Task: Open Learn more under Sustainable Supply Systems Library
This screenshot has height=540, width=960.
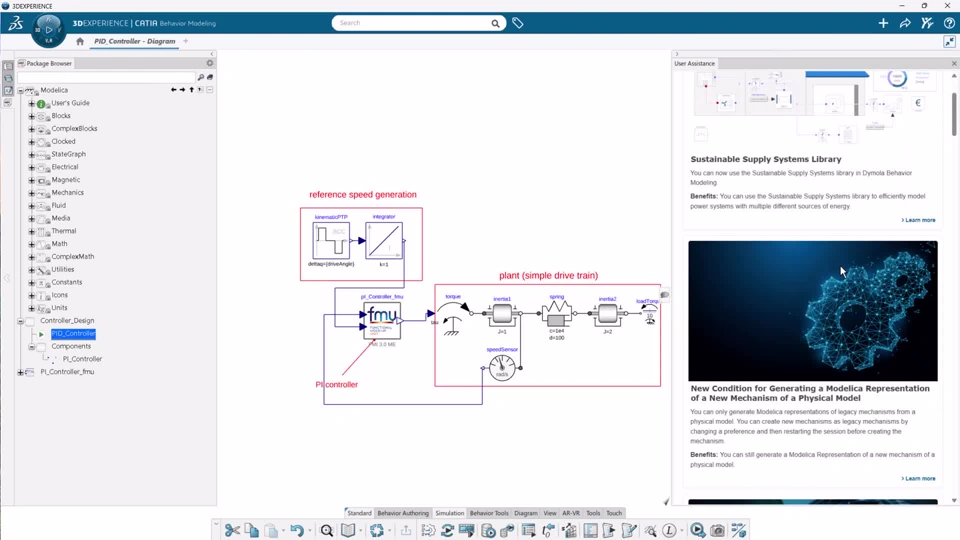Action: click(x=918, y=220)
